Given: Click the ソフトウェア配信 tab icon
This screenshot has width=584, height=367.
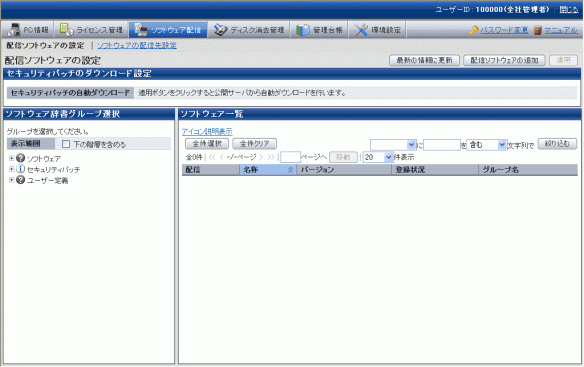Looking at the screenshot, I should (x=141, y=30).
